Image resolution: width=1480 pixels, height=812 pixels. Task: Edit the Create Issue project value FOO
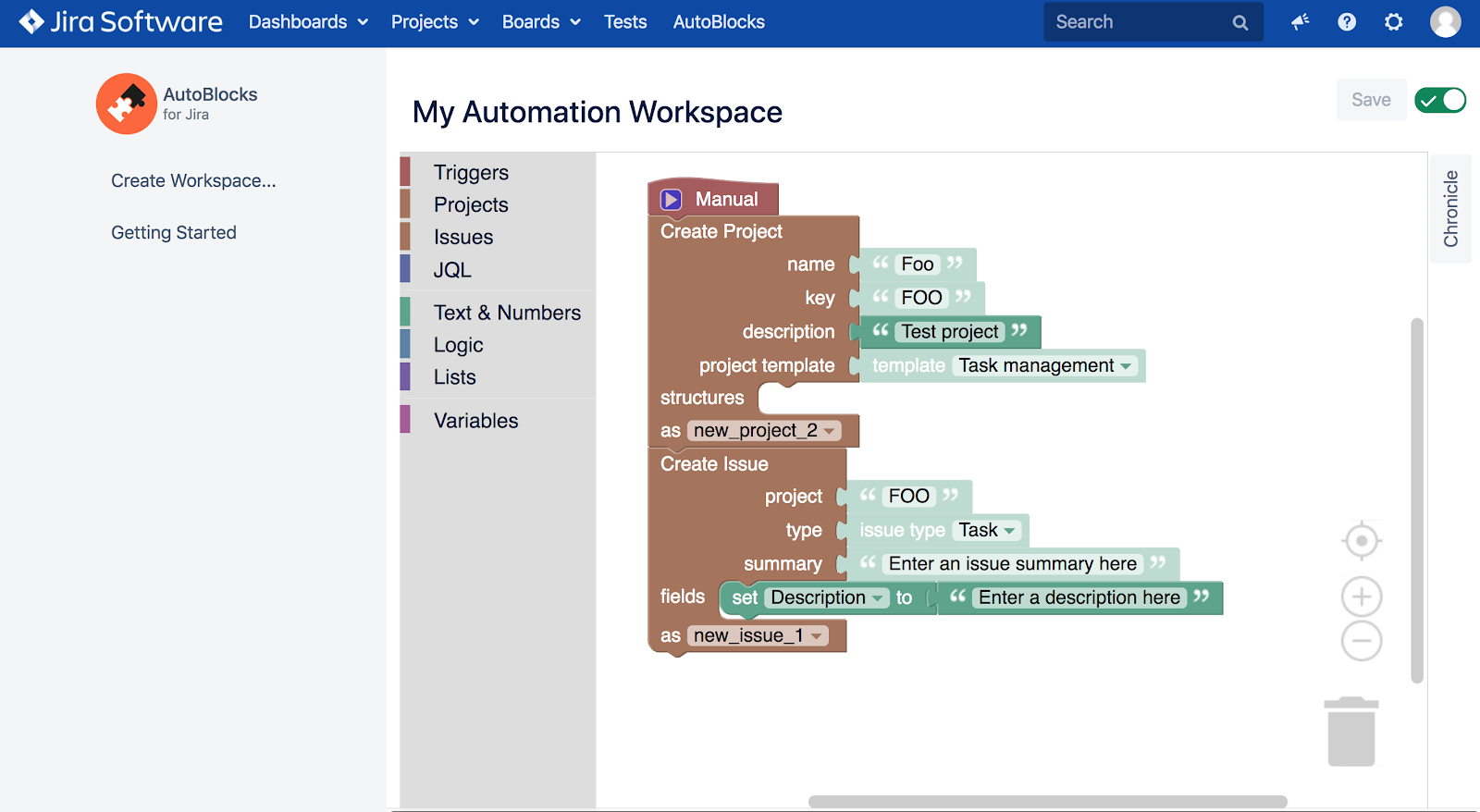coord(908,497)
